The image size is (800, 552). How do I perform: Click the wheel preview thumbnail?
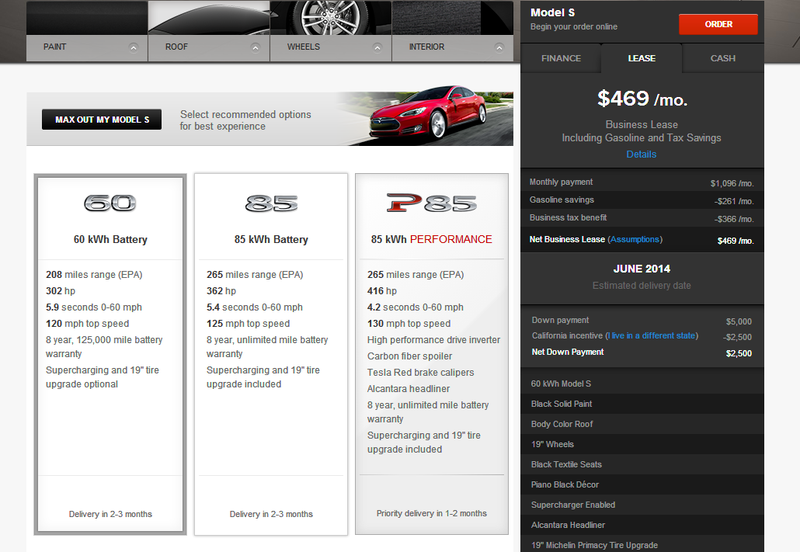pyautogui.click(x=331, y=18)
